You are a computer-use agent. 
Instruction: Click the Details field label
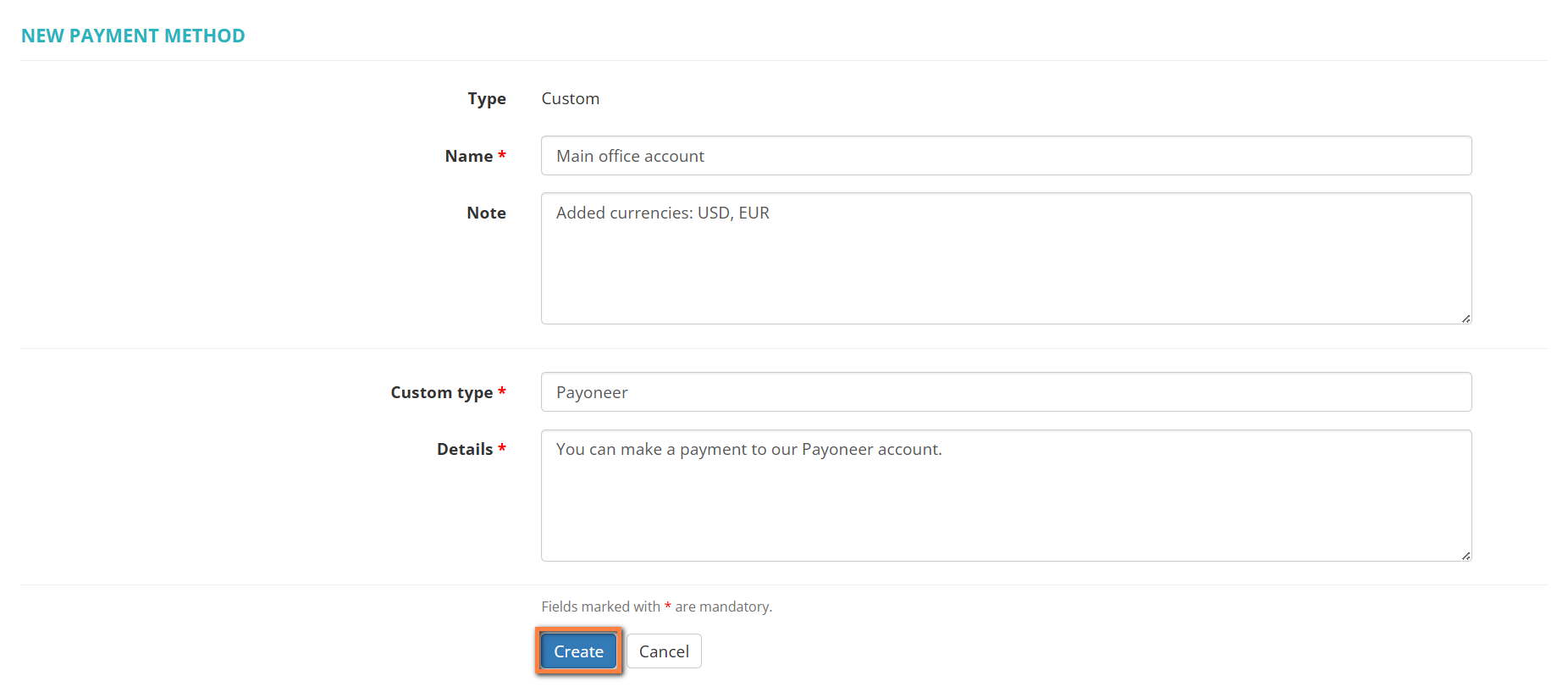point(465,449)
